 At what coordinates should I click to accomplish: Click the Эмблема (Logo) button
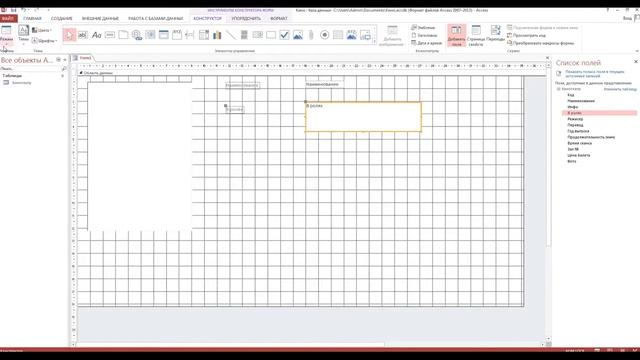pos(423,28)
